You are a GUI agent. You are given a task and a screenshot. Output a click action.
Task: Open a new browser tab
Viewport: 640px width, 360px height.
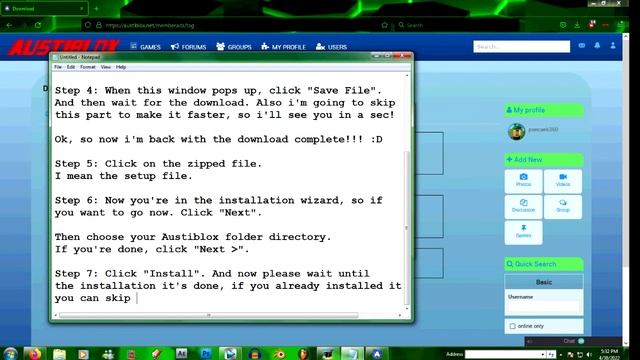(96, 8)
